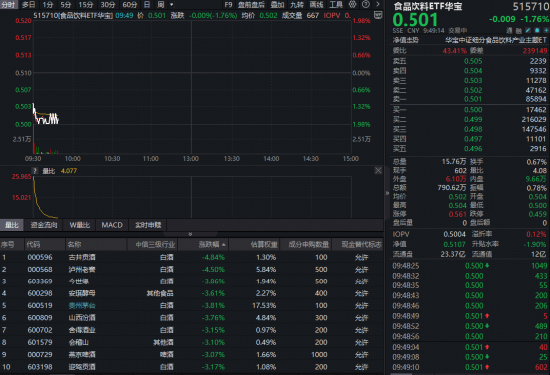Click the ETF code 515710 in header

click(x=531, y=7)
